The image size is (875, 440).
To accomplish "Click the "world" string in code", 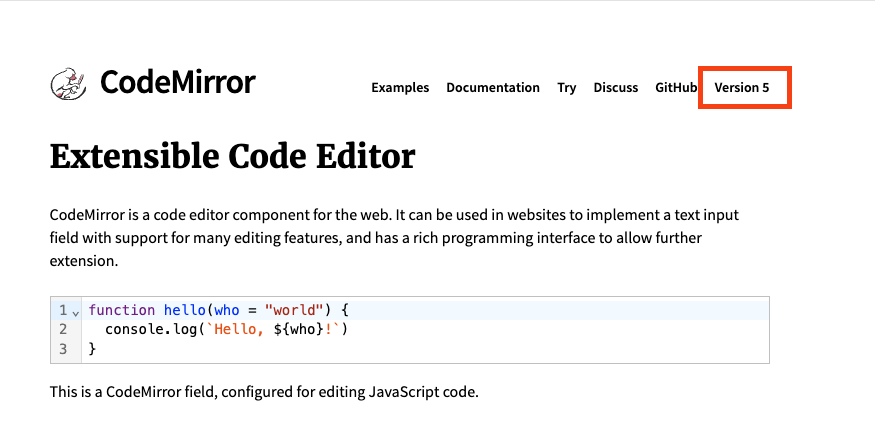I will 295,310.
